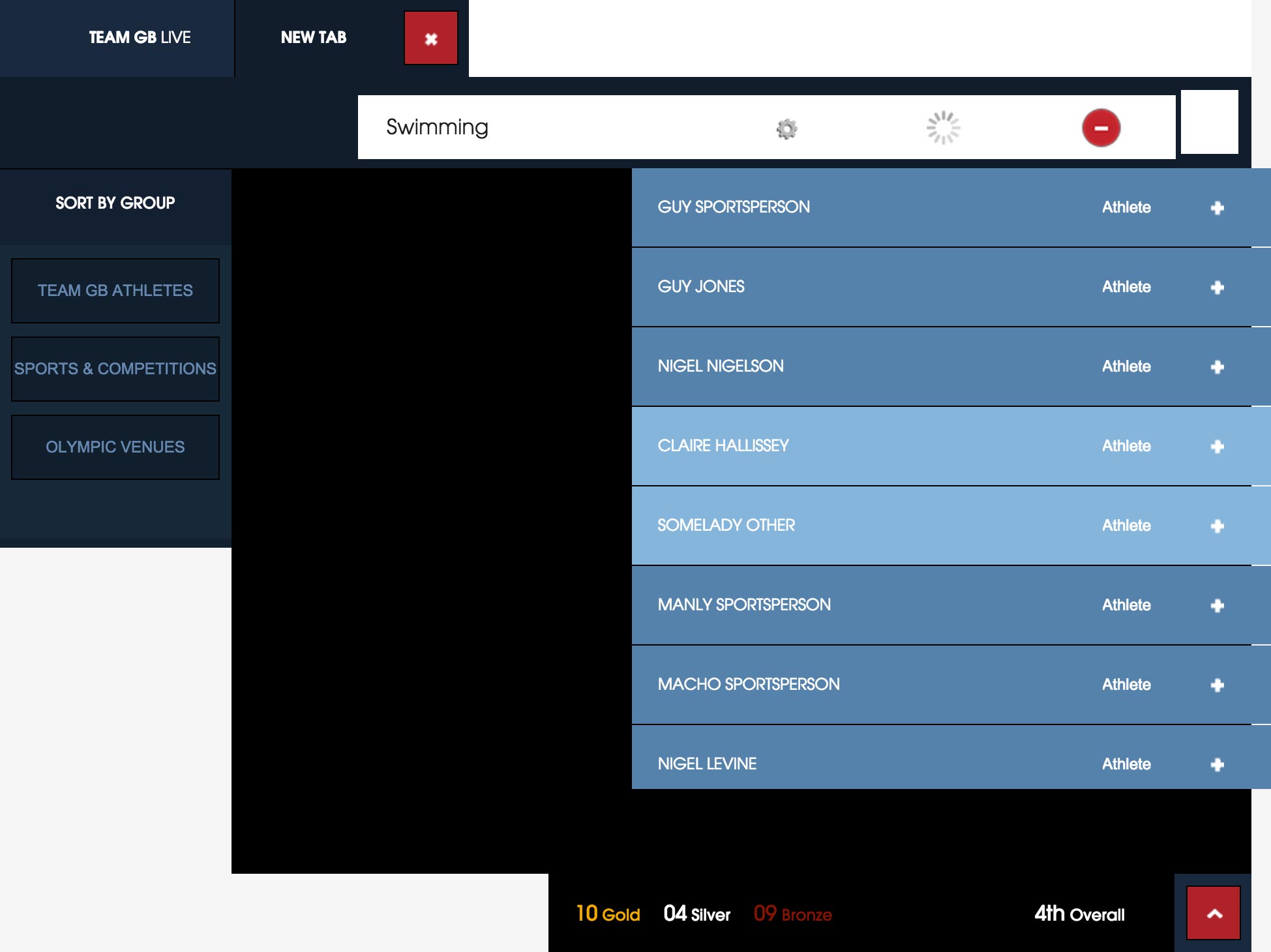
Task: Add Nigel Levine using the plus icon
Action: tap(1218, 764)
